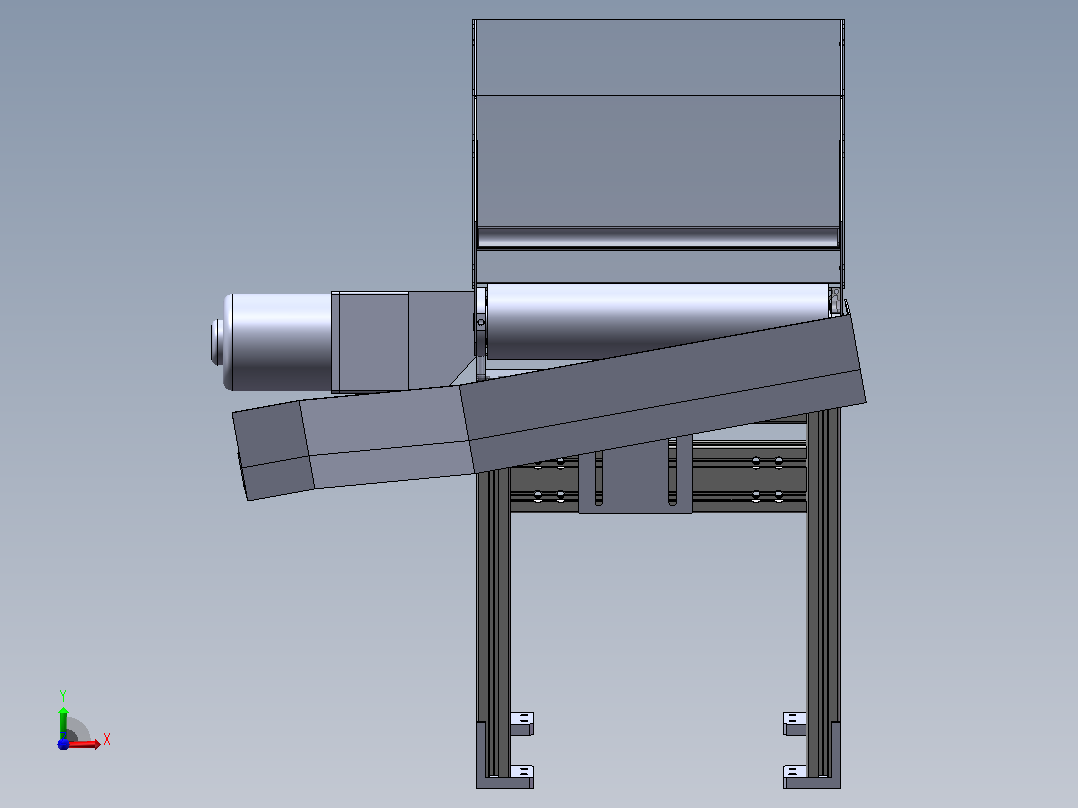1078x808 pixels.
Task: Select the large drive roller below the hopper
Action: tap(657, 320)
